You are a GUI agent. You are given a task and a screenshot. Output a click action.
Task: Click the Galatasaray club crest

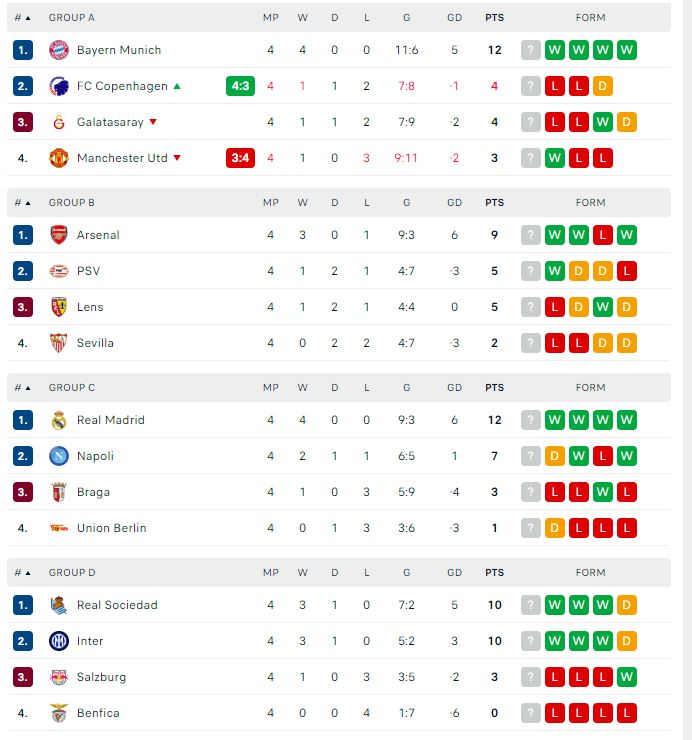[58, 122]
